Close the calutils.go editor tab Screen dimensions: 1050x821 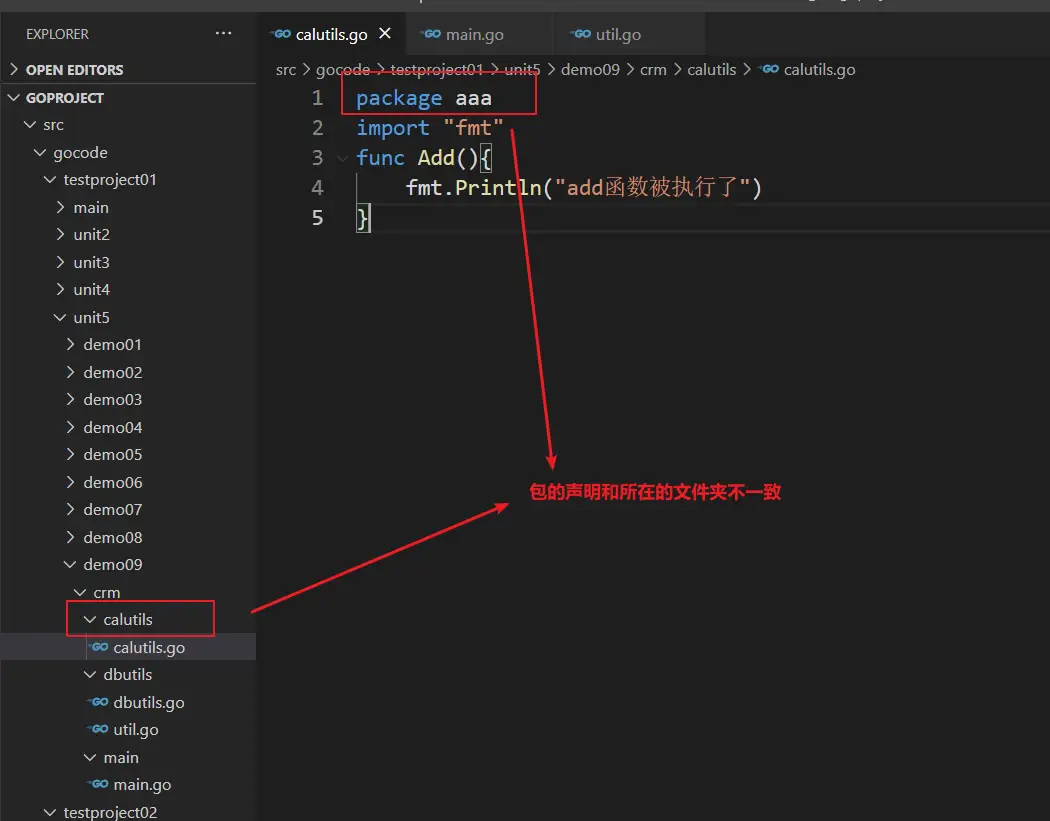click(385, 34)
